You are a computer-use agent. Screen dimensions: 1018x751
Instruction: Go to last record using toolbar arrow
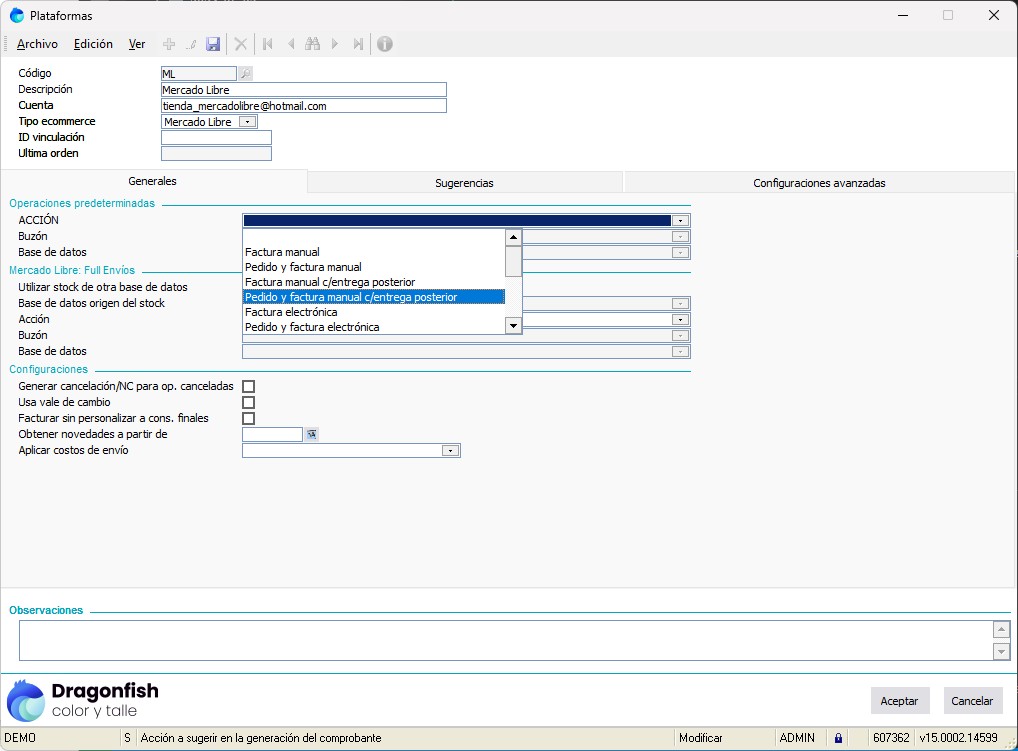coord(357,44)
